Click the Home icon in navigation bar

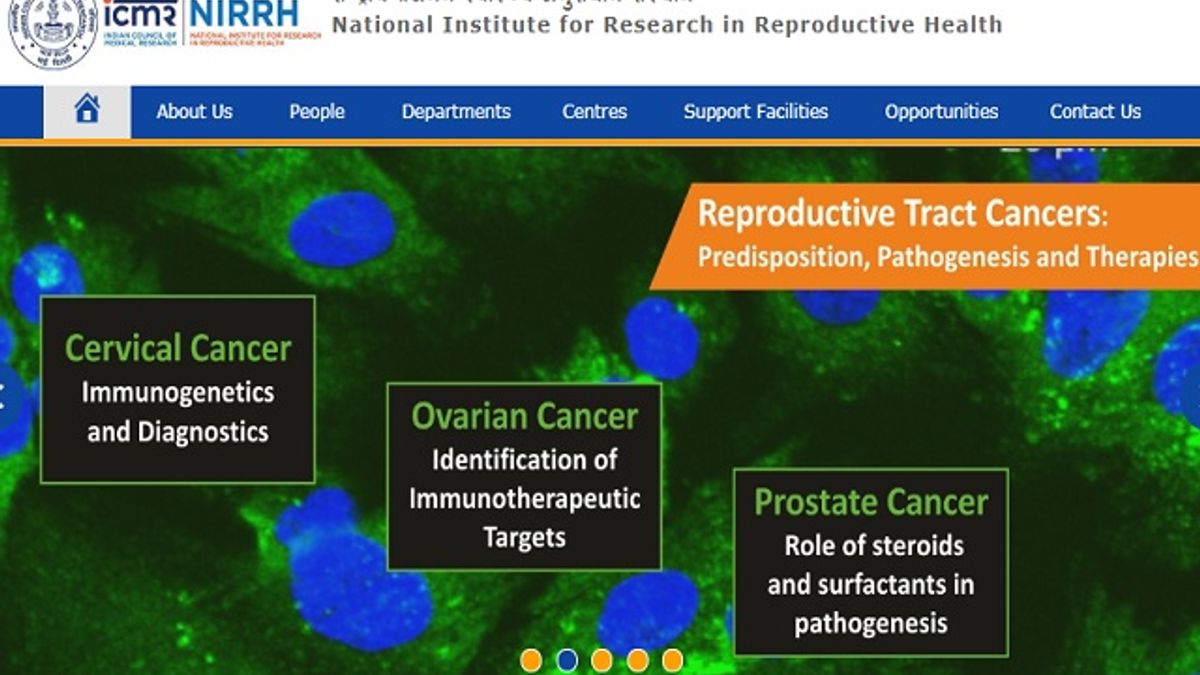87,111
